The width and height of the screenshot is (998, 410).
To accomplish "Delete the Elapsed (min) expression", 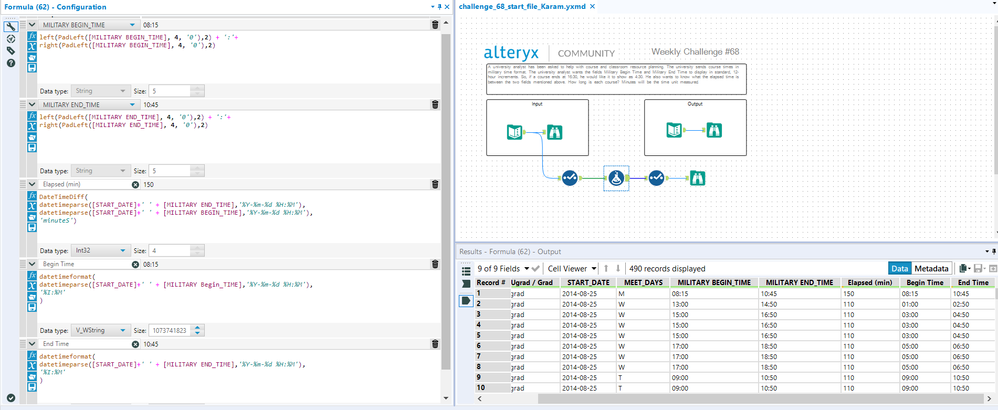I will (x=435, y=184).
